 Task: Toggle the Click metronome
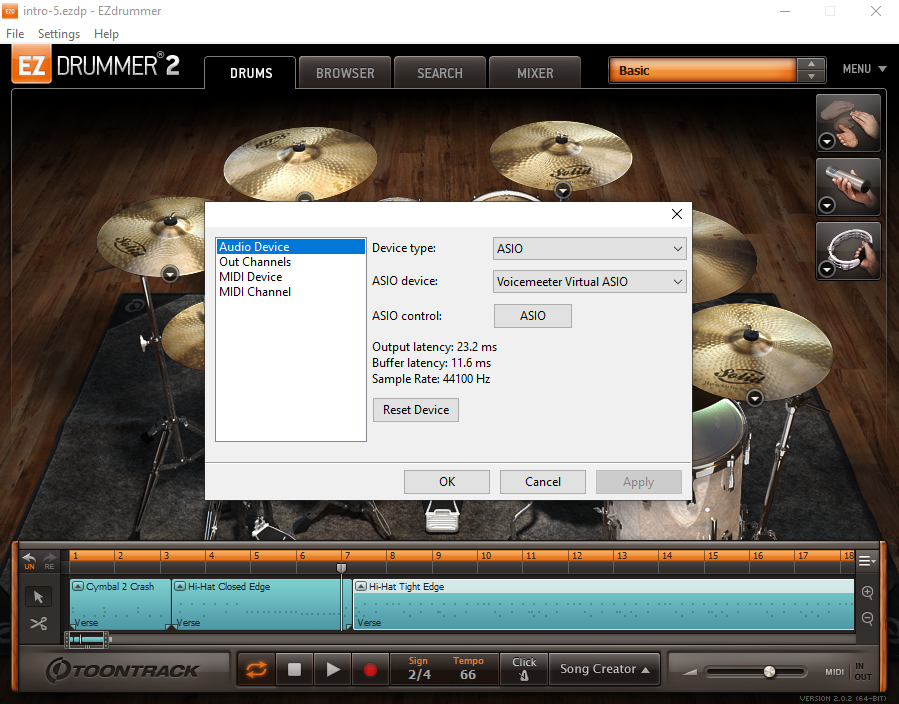[x=524, y=669]
